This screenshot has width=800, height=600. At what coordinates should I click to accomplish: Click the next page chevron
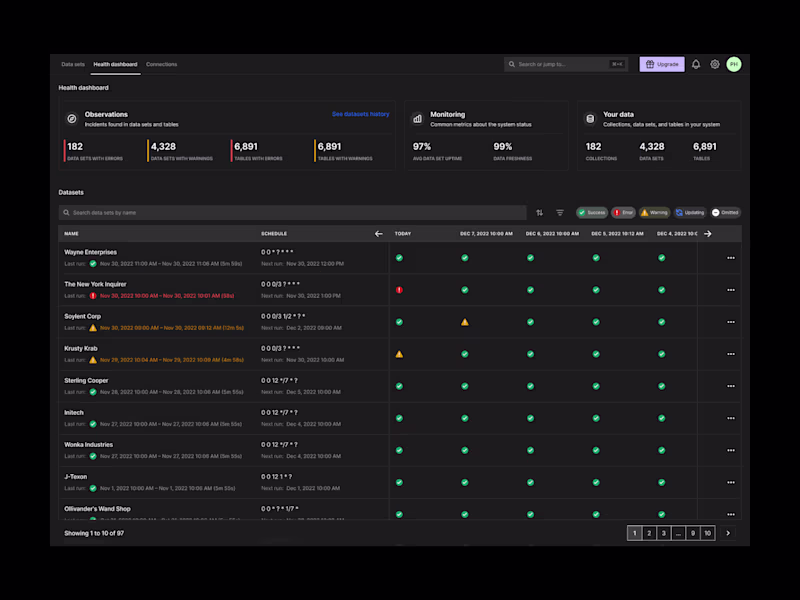tap(728, 533)
